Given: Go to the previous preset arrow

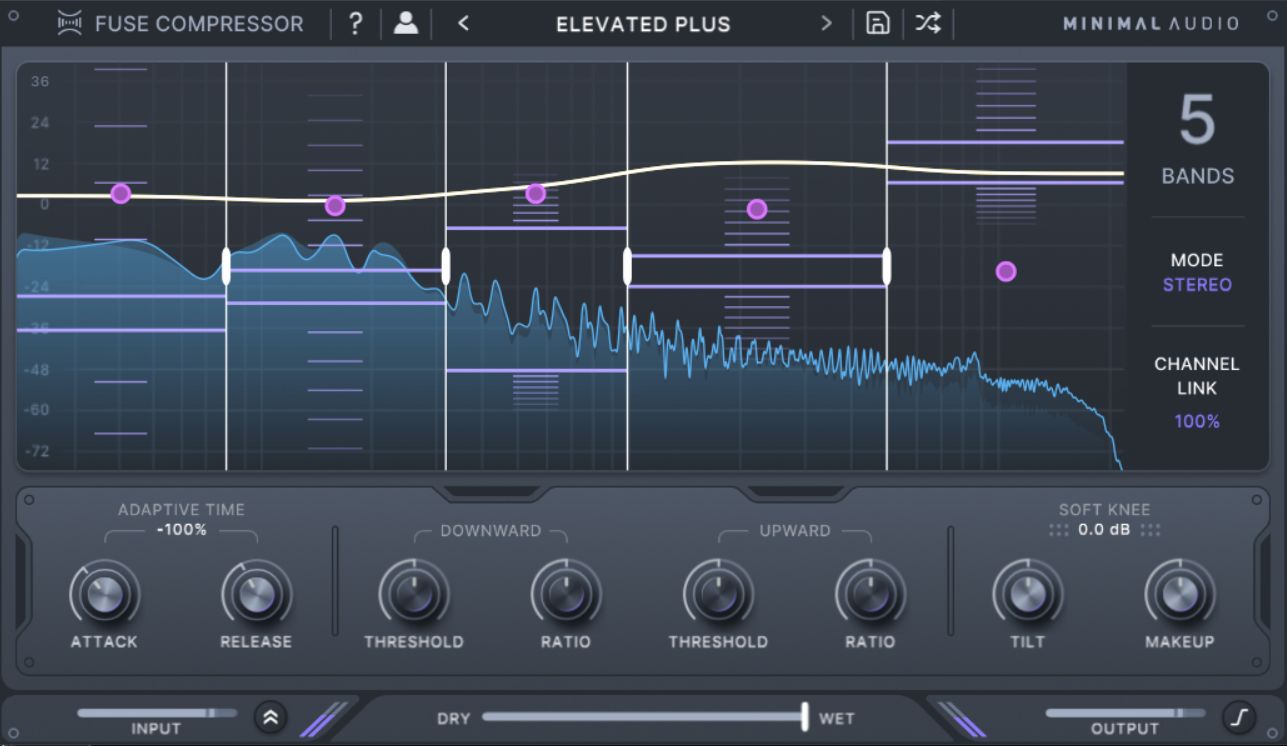Looking at the screenshot, I should [x=463, y=24].
